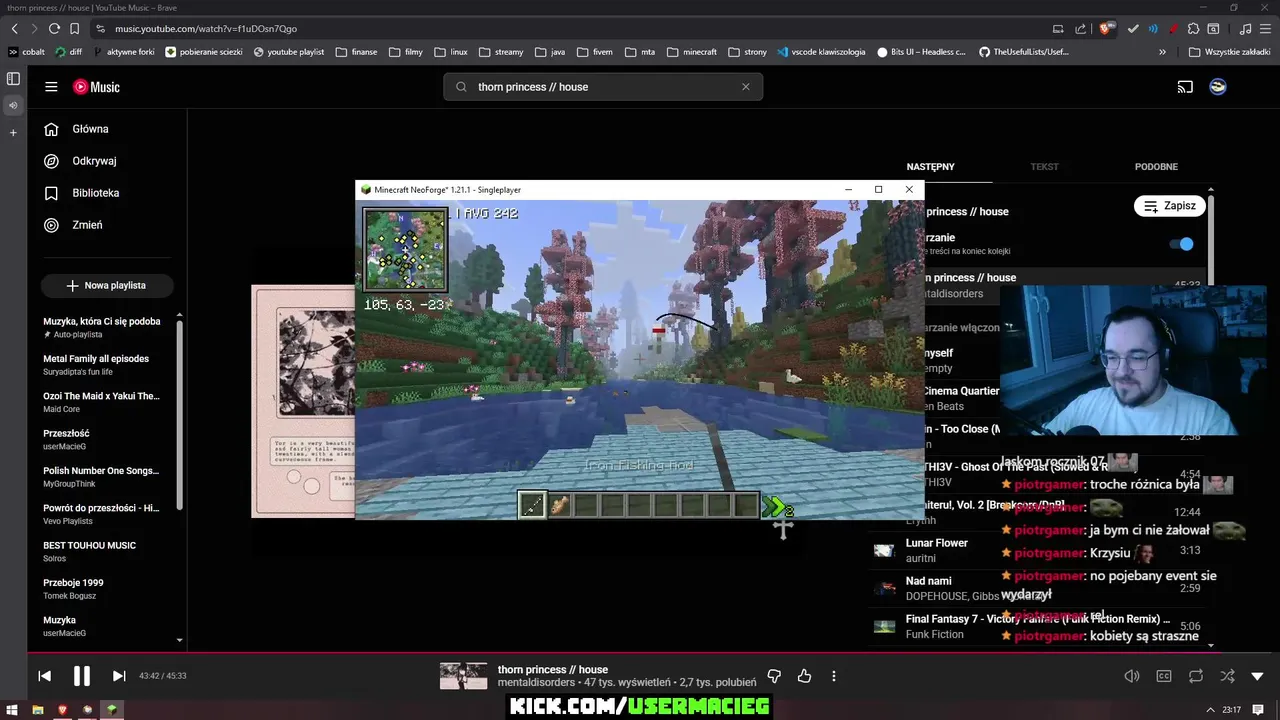Click the now-playing thumbnail in the player bar
Screen dimensions: 1280x720
tap(464, 676)
